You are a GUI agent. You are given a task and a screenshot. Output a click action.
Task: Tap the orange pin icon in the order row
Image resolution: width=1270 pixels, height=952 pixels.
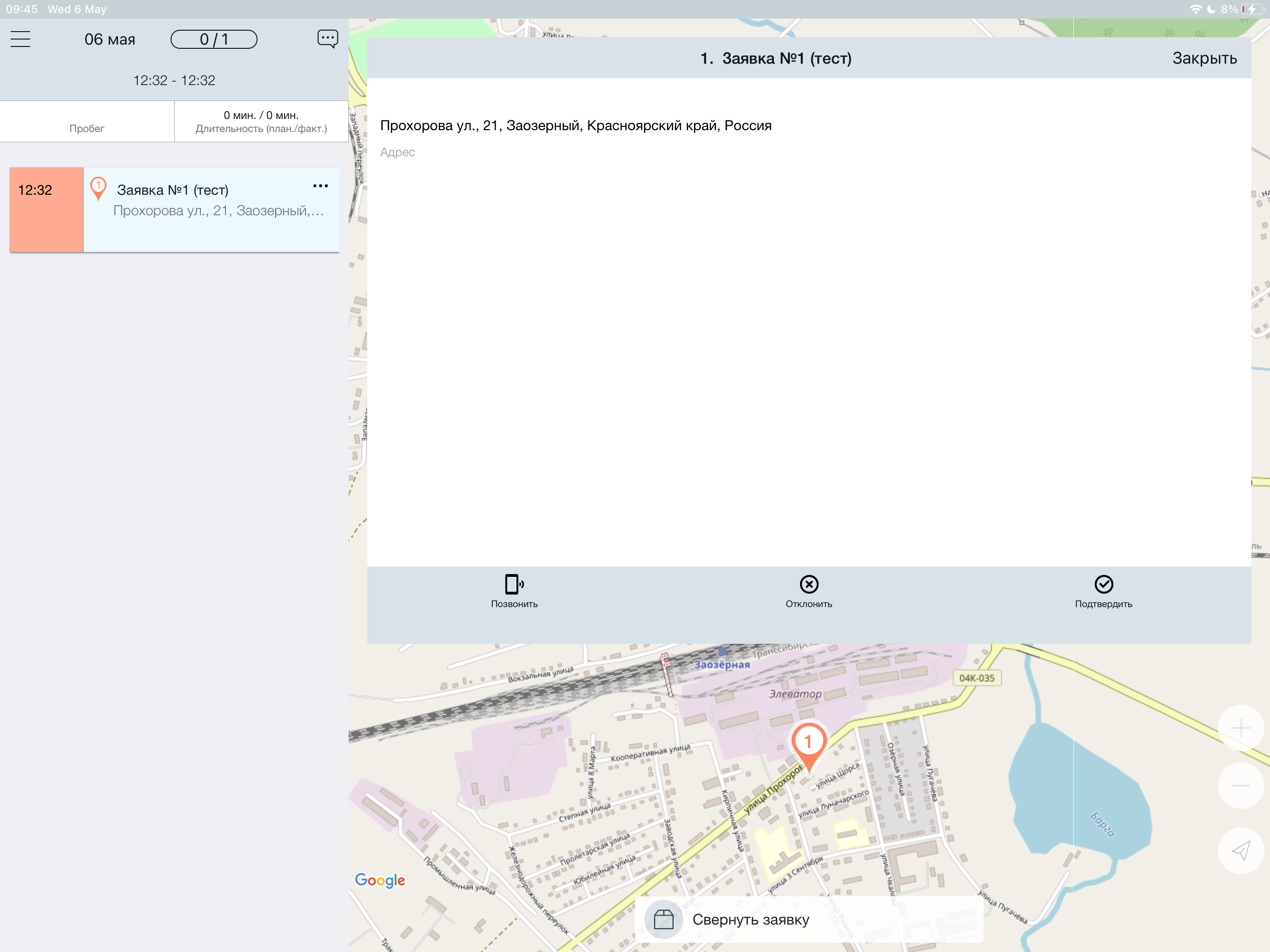(99, 188)
